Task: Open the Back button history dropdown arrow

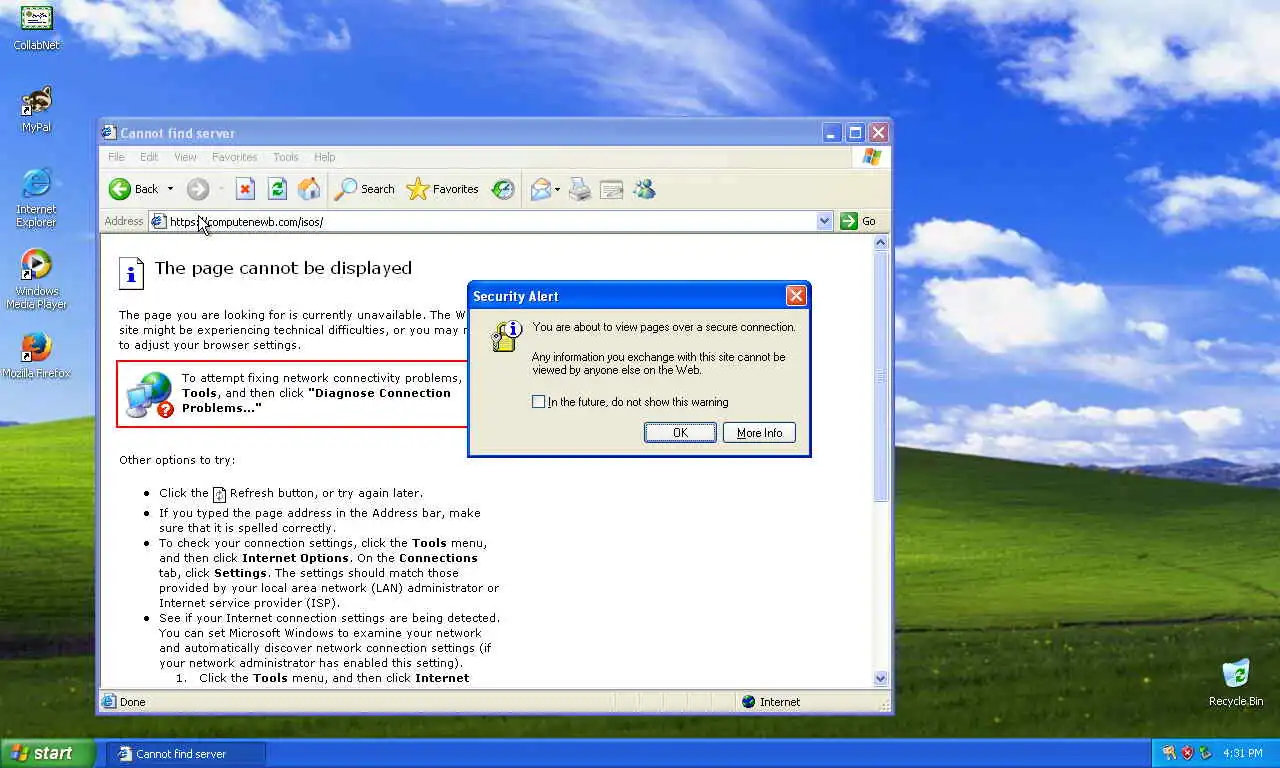Action: (170, 189)
